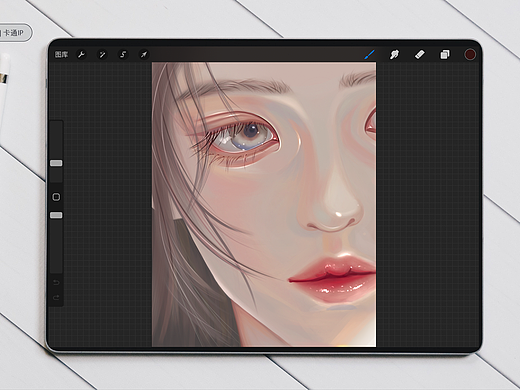Select the Selection S-shaped tool
The width and height of the screenshot is (520, 390).
pos(123,54)
